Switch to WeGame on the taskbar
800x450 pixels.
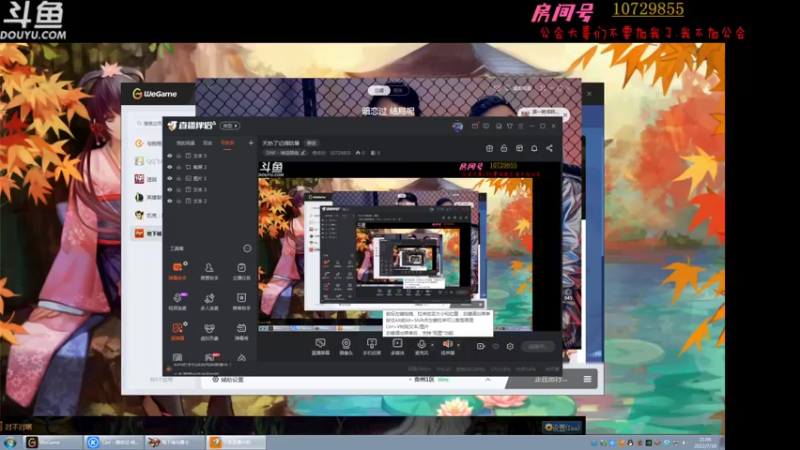point(53,442)
